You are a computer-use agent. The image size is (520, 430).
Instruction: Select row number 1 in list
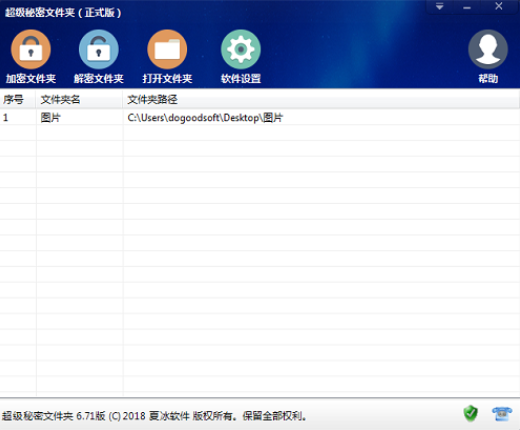[5, 118]
